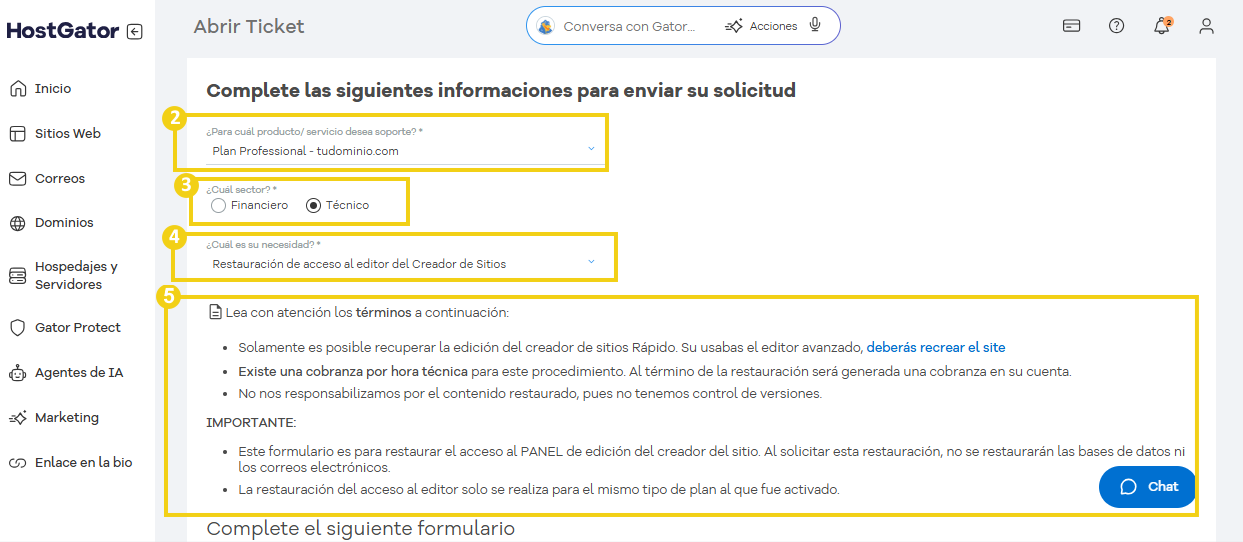Click the HostGator logo
The width and height of the screenshot is (1243, 542).
pyautogui.click(x=63, y=31)
